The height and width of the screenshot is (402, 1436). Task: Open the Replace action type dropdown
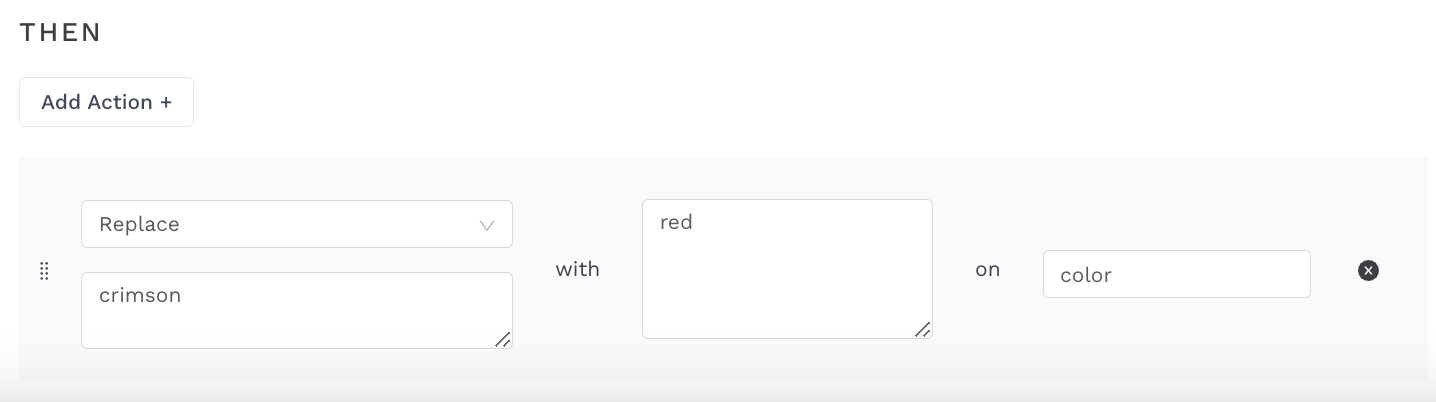(296, 224)
